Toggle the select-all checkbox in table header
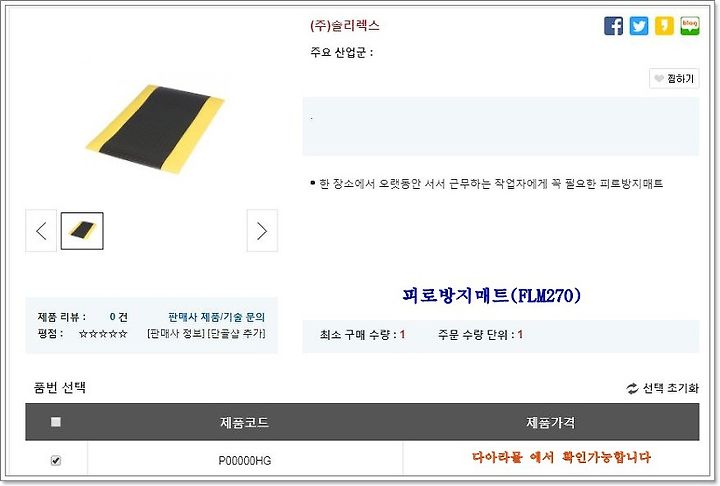The image size is (720, 486). [56, 422]
